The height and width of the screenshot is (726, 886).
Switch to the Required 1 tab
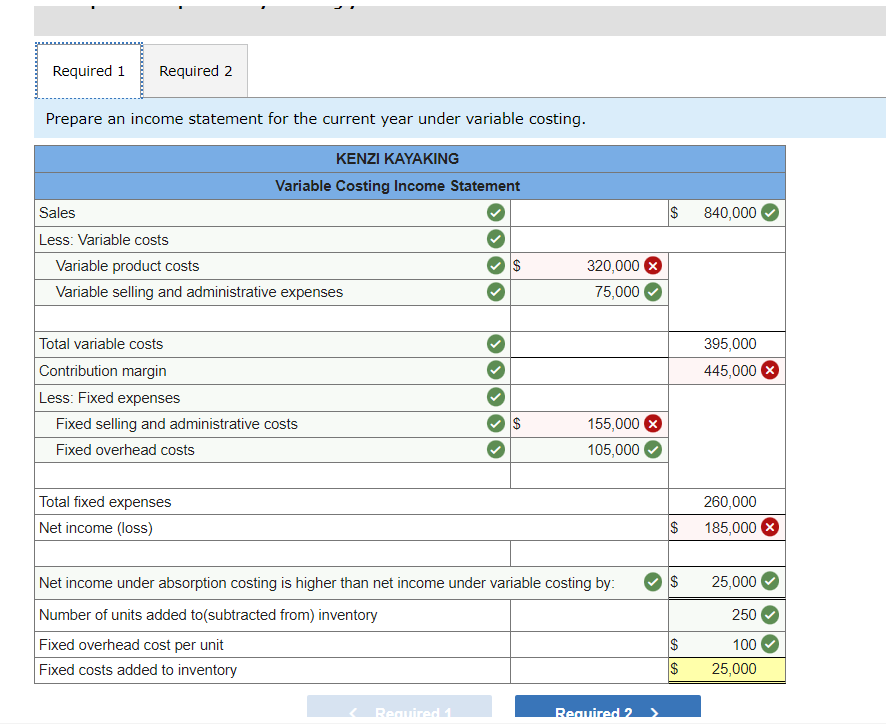click(89, 71)
